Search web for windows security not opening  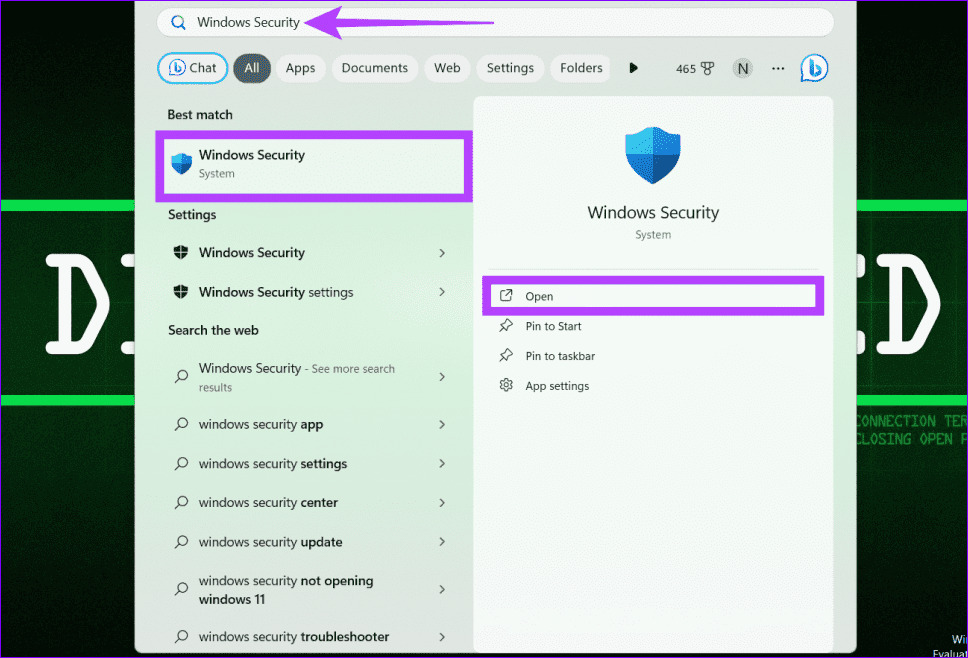coord(307,589)
